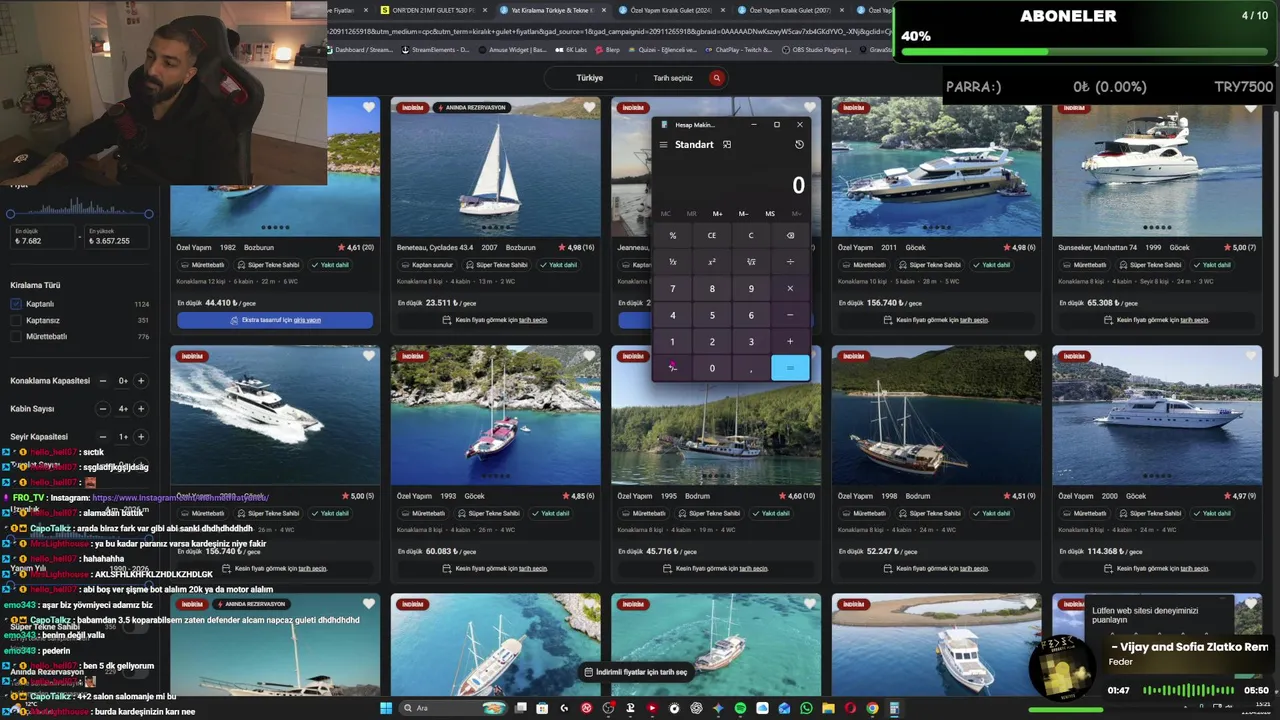Open the Türkiye location selector

[x=590, y=78]
